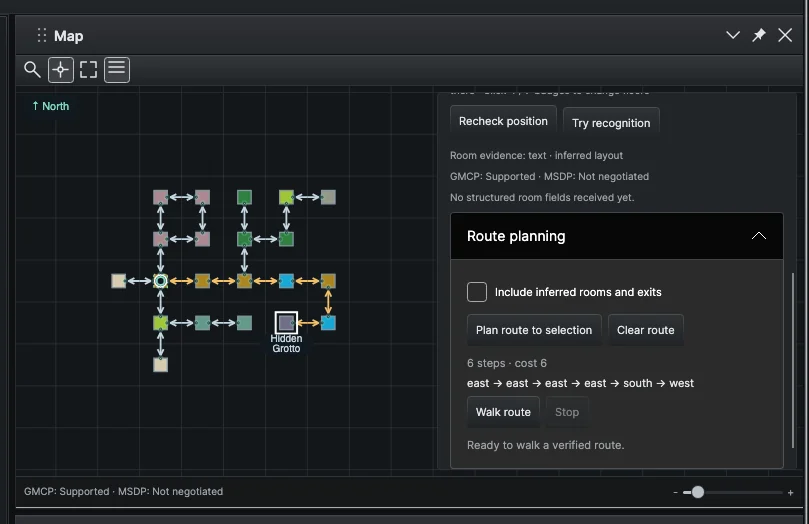809x524 pixels.
Task: Click the zoom in plus sign
Action: [x=790, y=493]
